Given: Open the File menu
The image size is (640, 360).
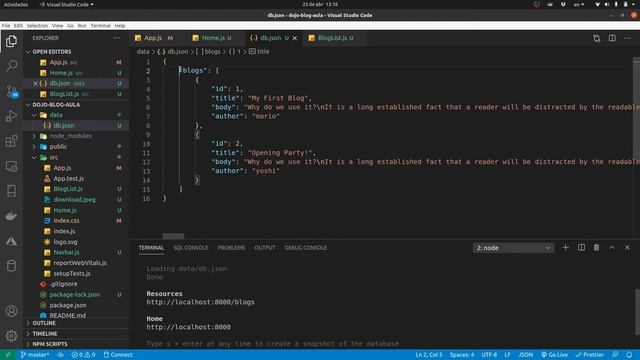Looking at the screenshot, I should 6,25.
